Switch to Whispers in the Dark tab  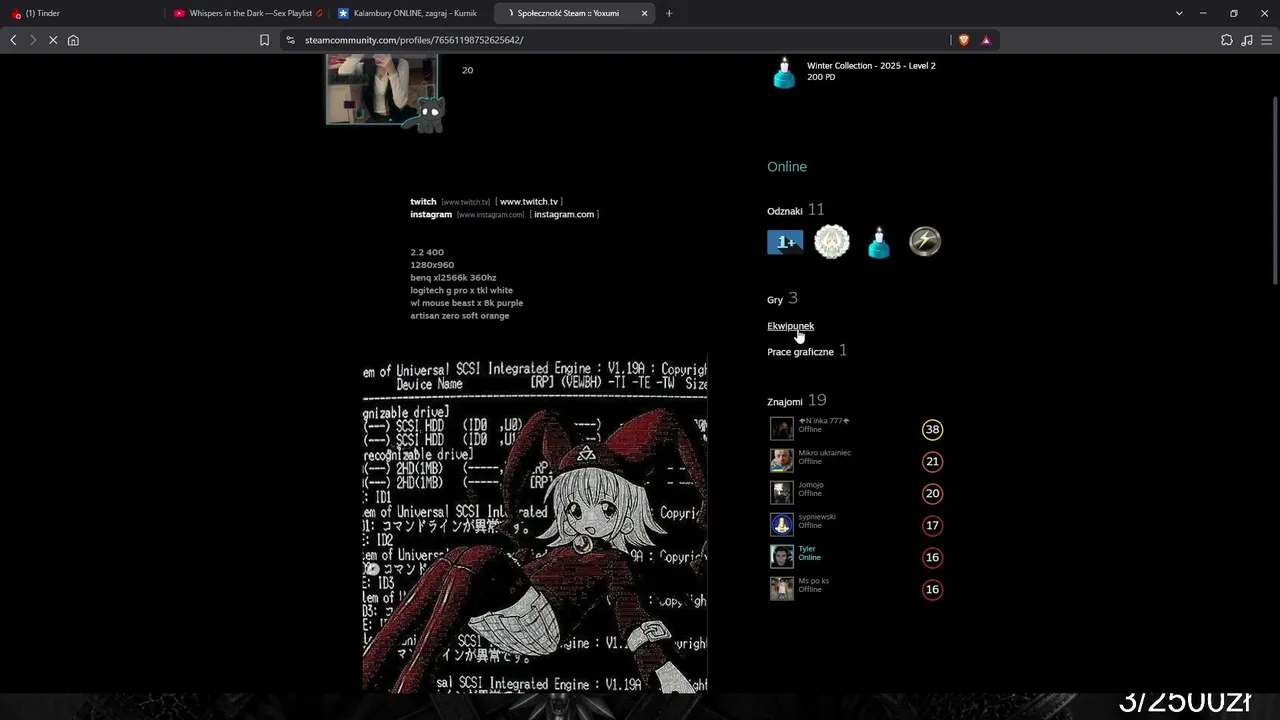pyautogui.click(x=246, y=13)
